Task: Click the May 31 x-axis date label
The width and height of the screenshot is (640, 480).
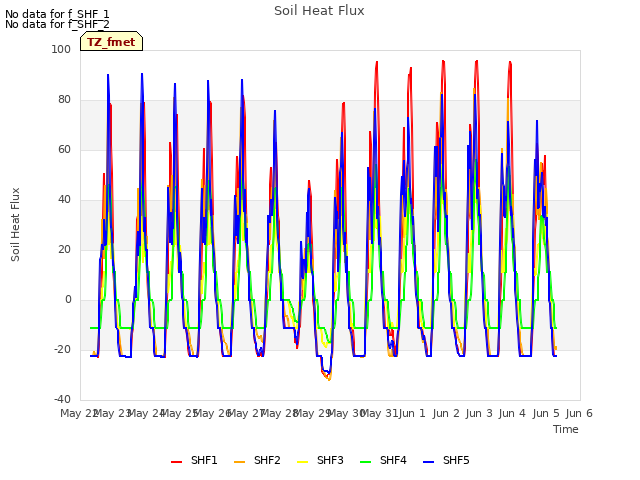Action: (380, 413)
